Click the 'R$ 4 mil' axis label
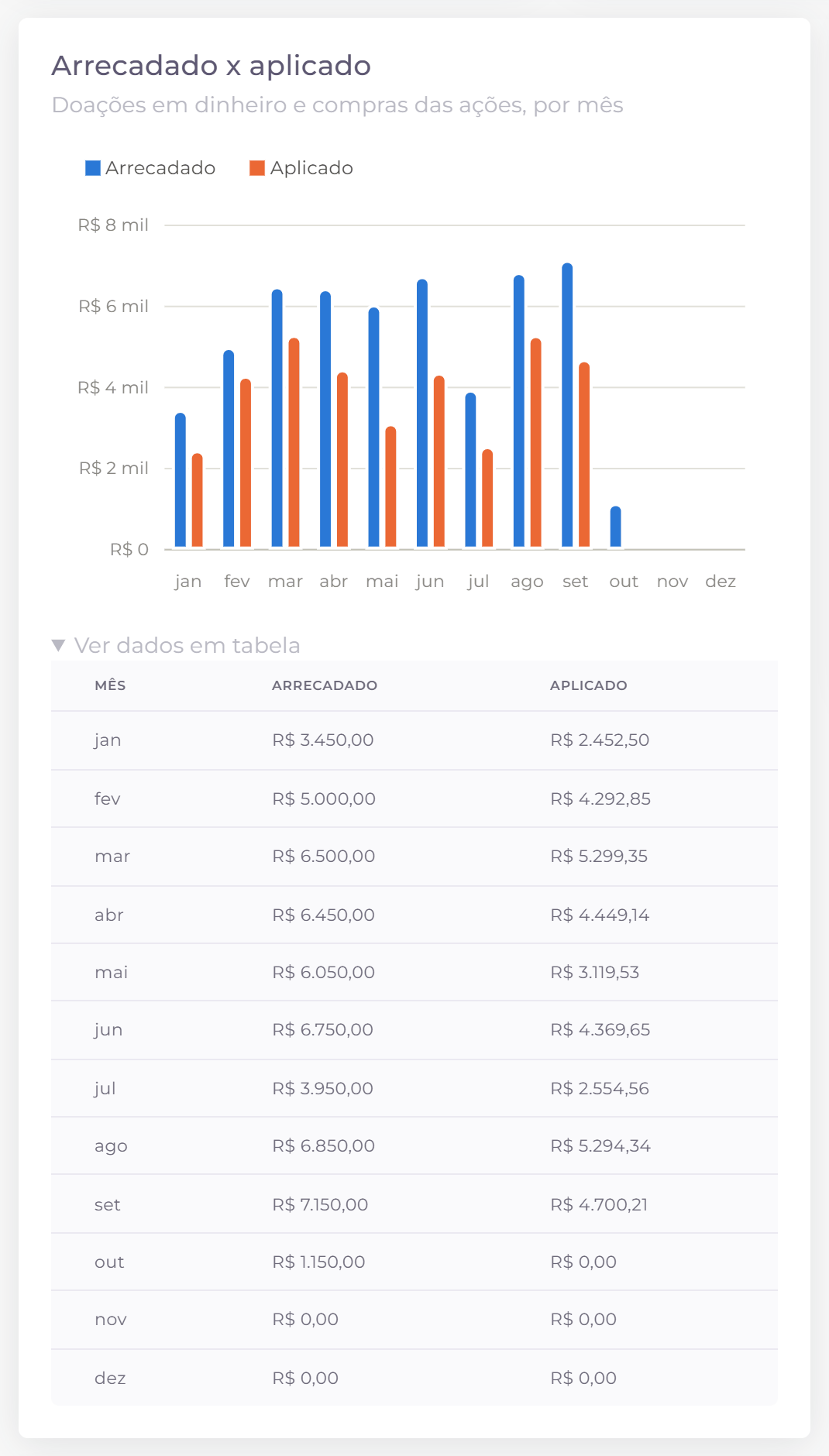The image size is (829, 1456). point(113,387)
